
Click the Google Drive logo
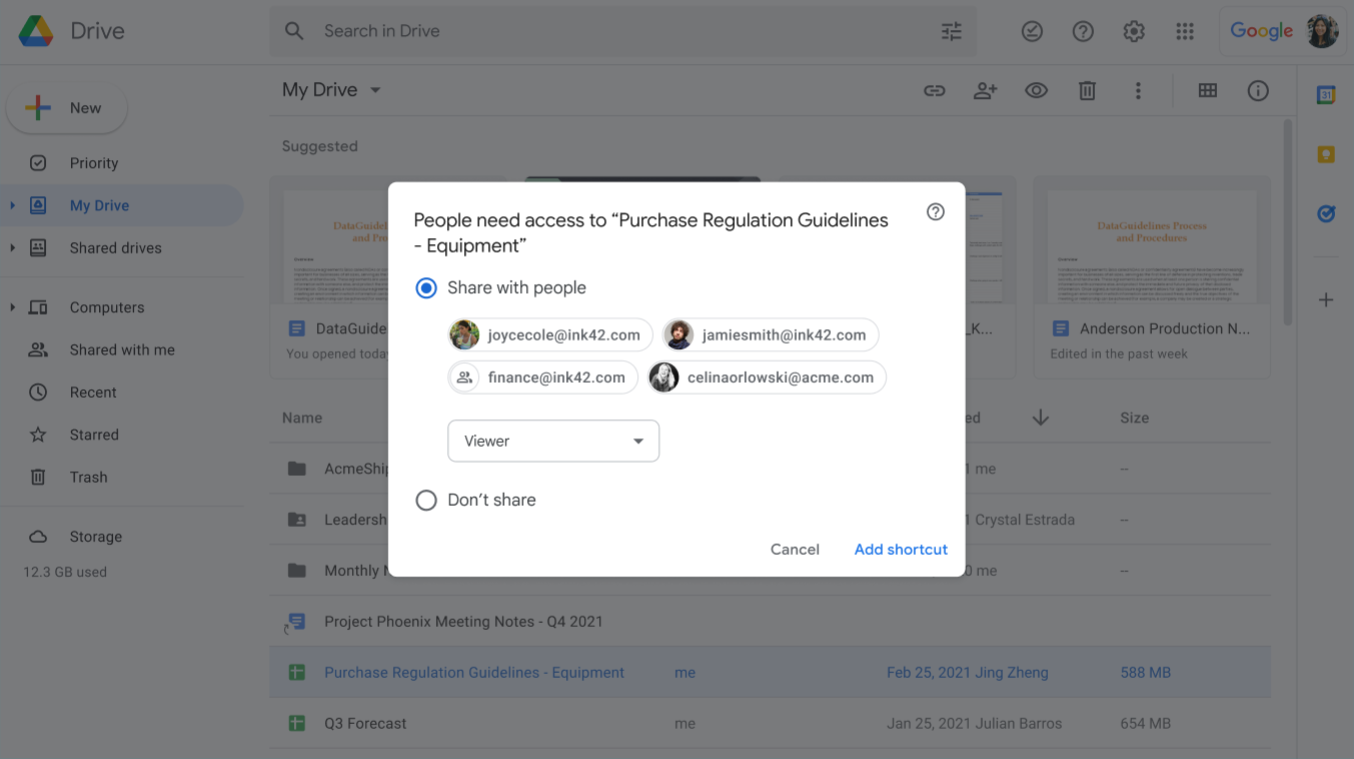[x=36, y=31]
